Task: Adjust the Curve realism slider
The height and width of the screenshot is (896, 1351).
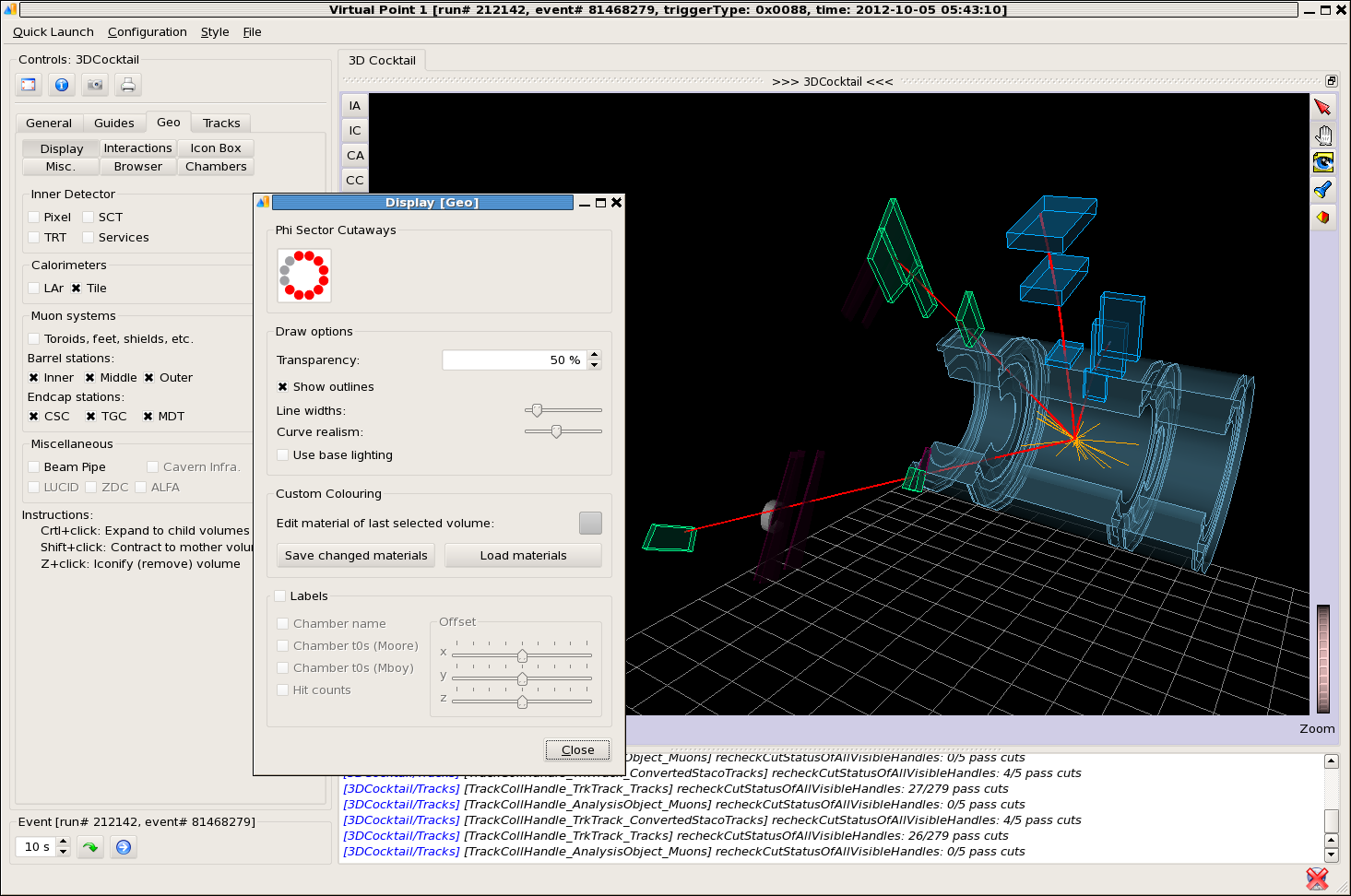Action: tap(563, 431)
